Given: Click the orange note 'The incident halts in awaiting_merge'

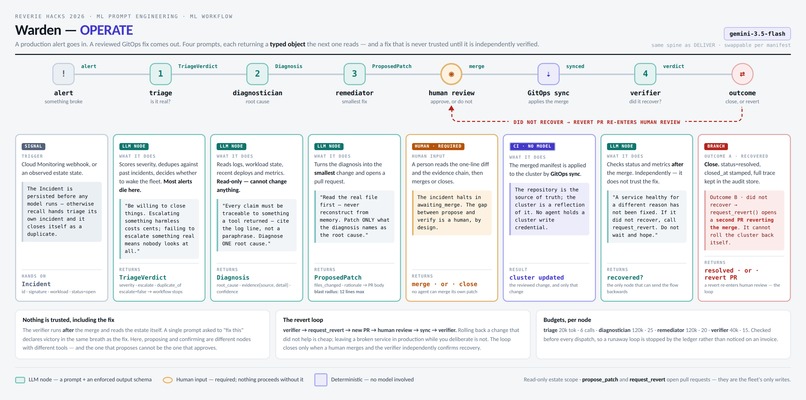Looking at the screenshot, I should [451, 213].
